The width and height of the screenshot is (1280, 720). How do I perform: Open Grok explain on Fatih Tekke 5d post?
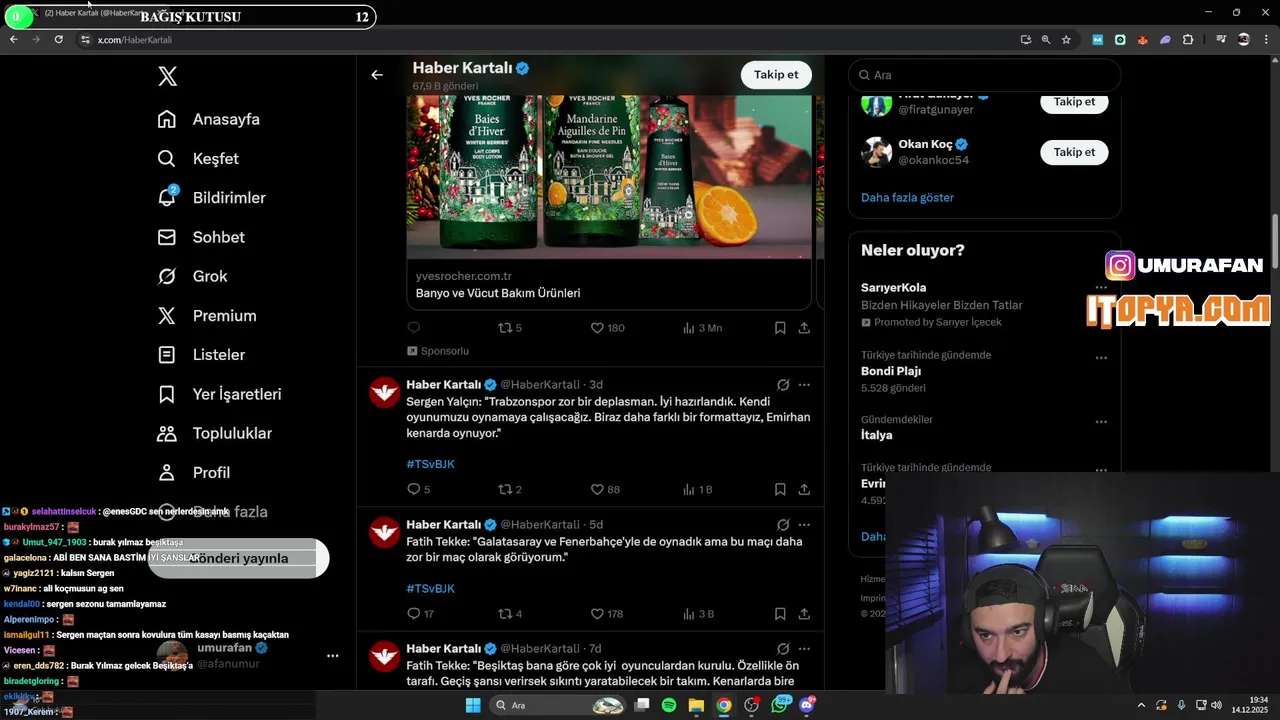(x=783, y=525)
